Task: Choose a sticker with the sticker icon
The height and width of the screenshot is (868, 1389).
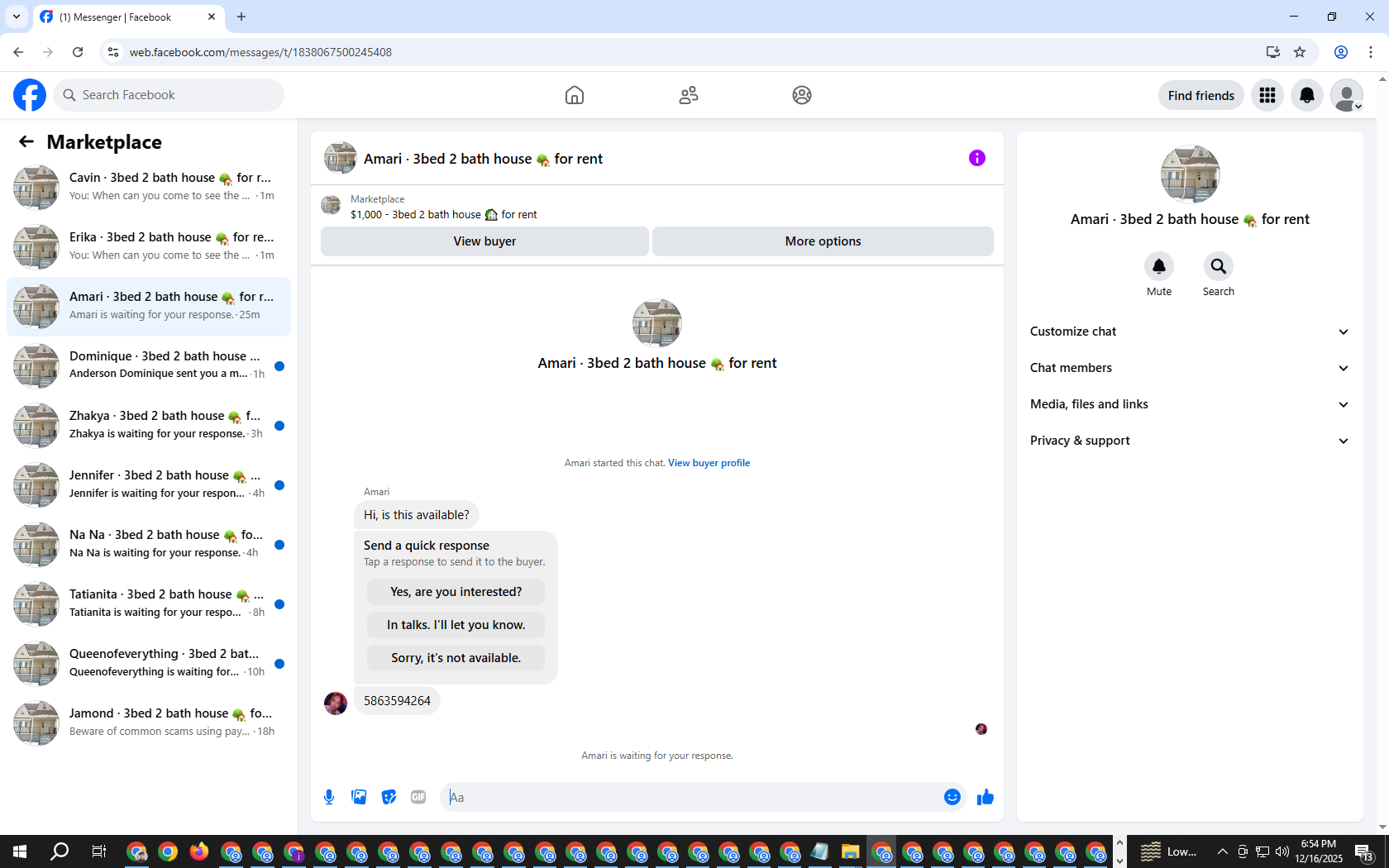Action: coord(389,797)
